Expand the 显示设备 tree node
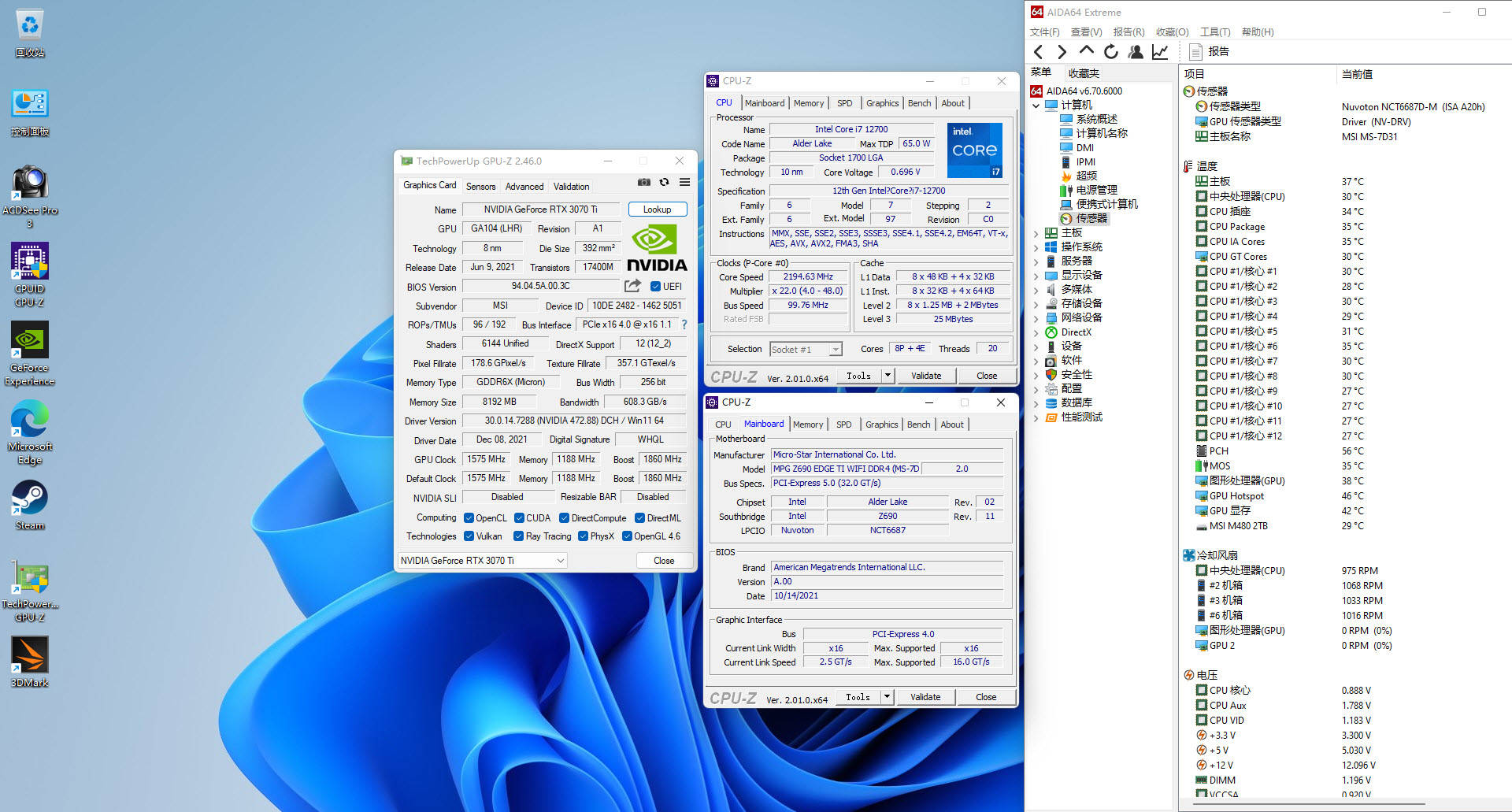The height and width of the screenshot is (812, 1512). click(1036, 276)
